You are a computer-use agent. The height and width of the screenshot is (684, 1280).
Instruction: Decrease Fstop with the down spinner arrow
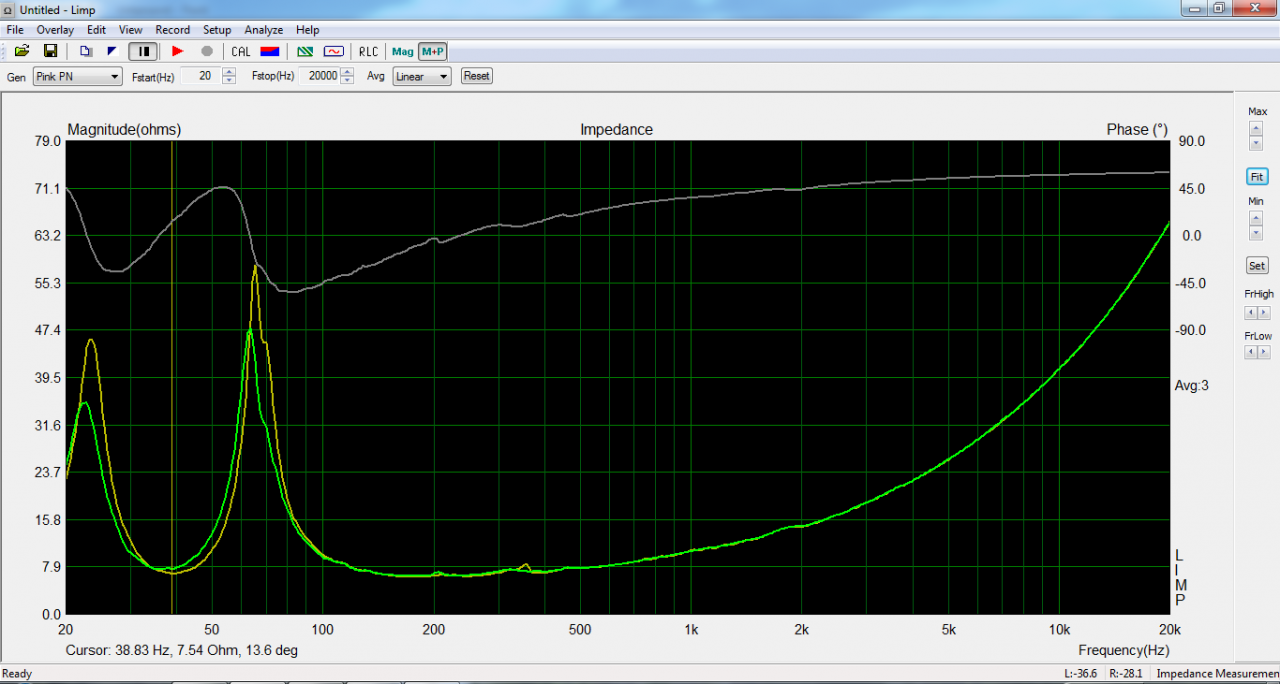pyautogui.click(x=347, y=81)
